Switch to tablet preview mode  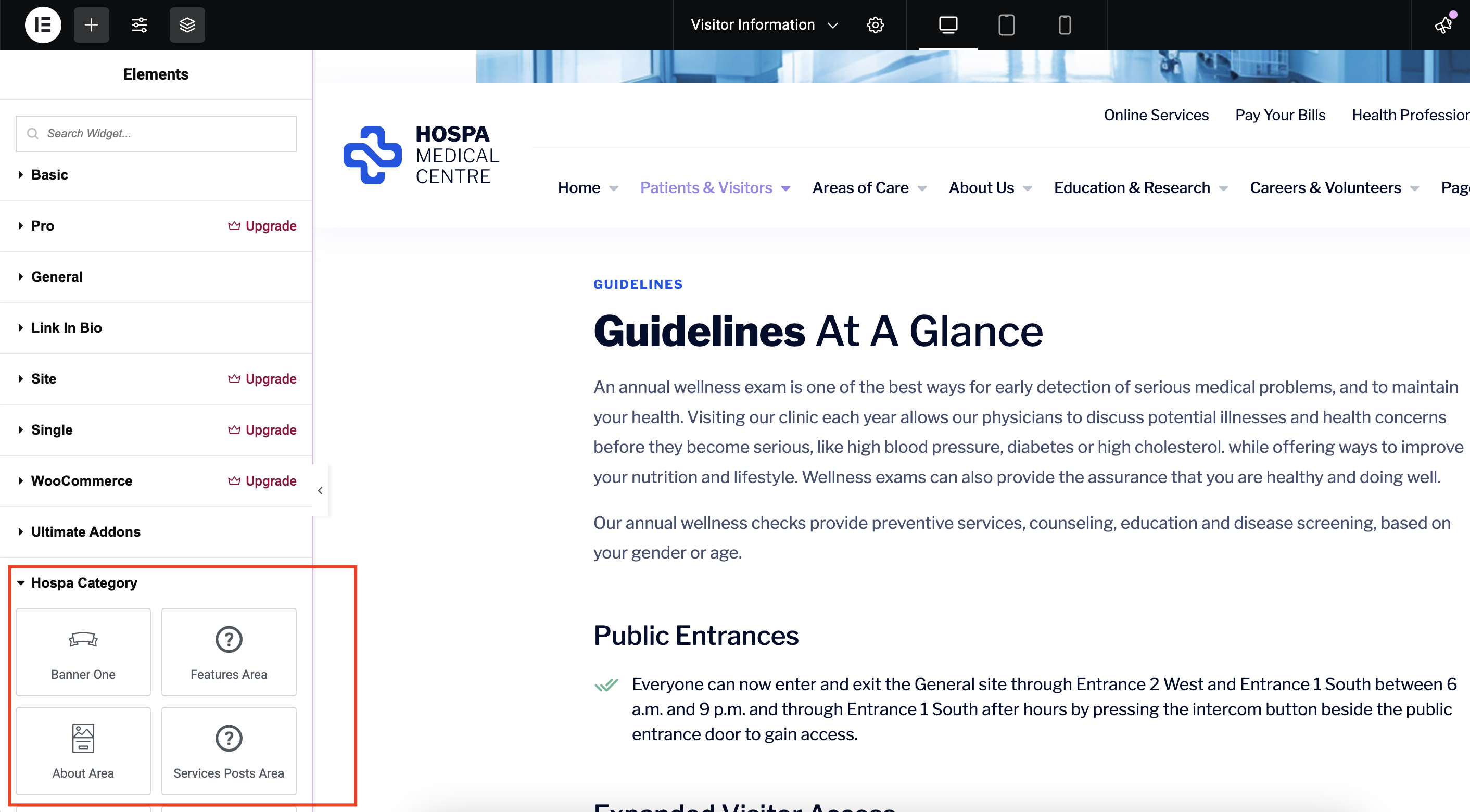[1006, 24]
